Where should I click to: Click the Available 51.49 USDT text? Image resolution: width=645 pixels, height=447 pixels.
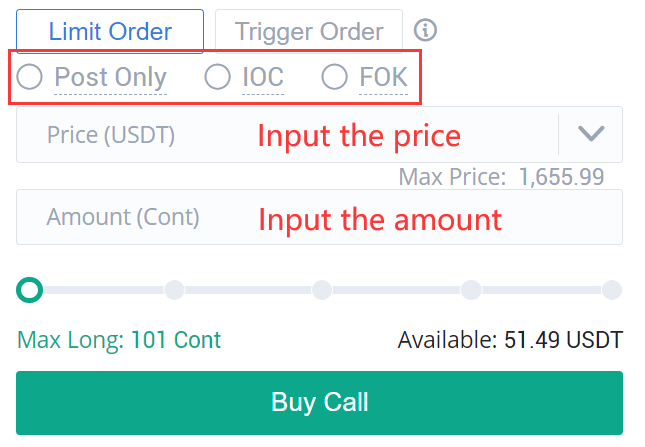point(510,340)
